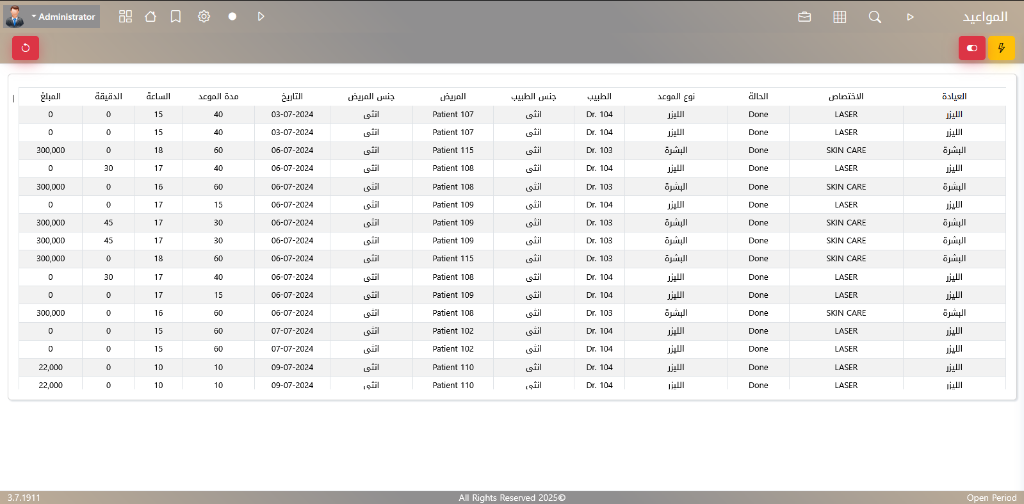This screenshot has height=504, width=1024.
Task: Go to the home icon
Action: click(x=150, y=17)
